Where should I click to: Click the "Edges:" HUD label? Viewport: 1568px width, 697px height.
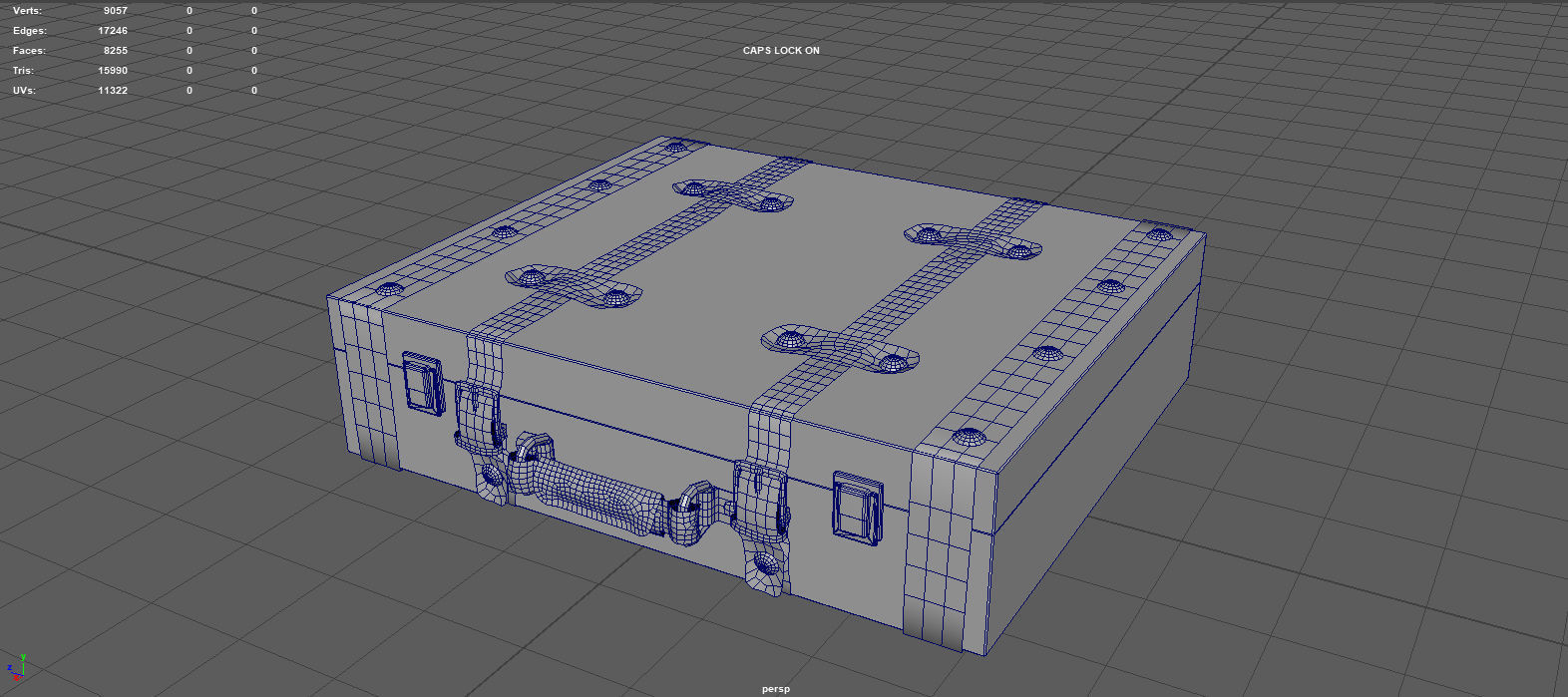click(30, 31)
